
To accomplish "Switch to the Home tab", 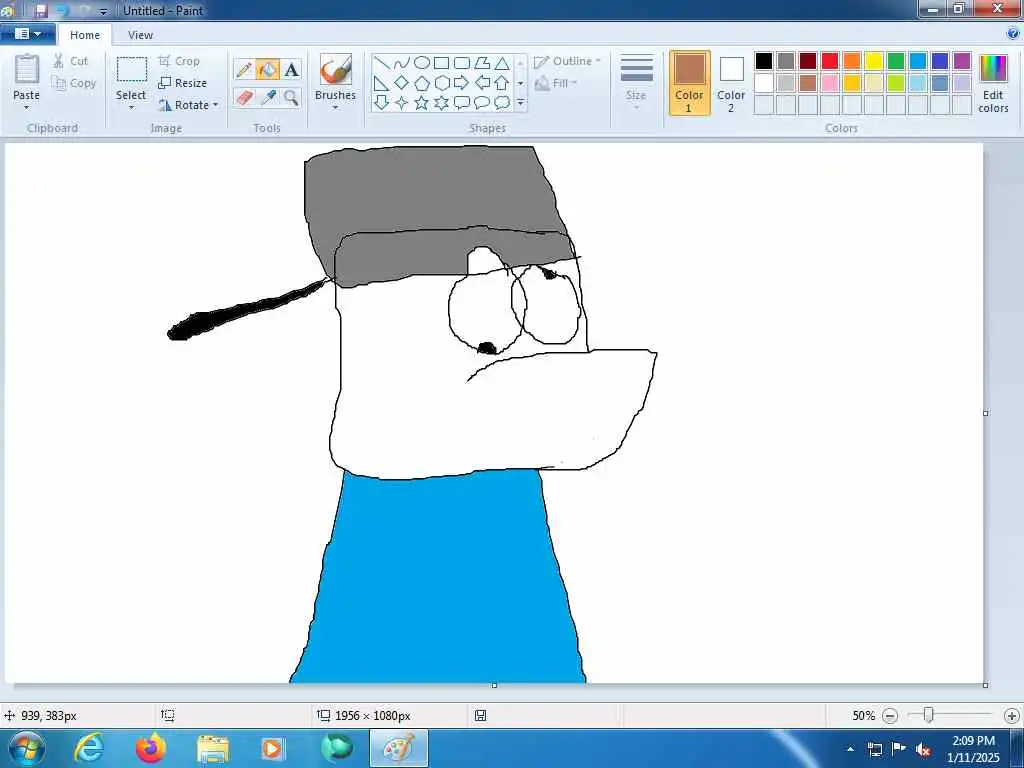I will (85, 35).
